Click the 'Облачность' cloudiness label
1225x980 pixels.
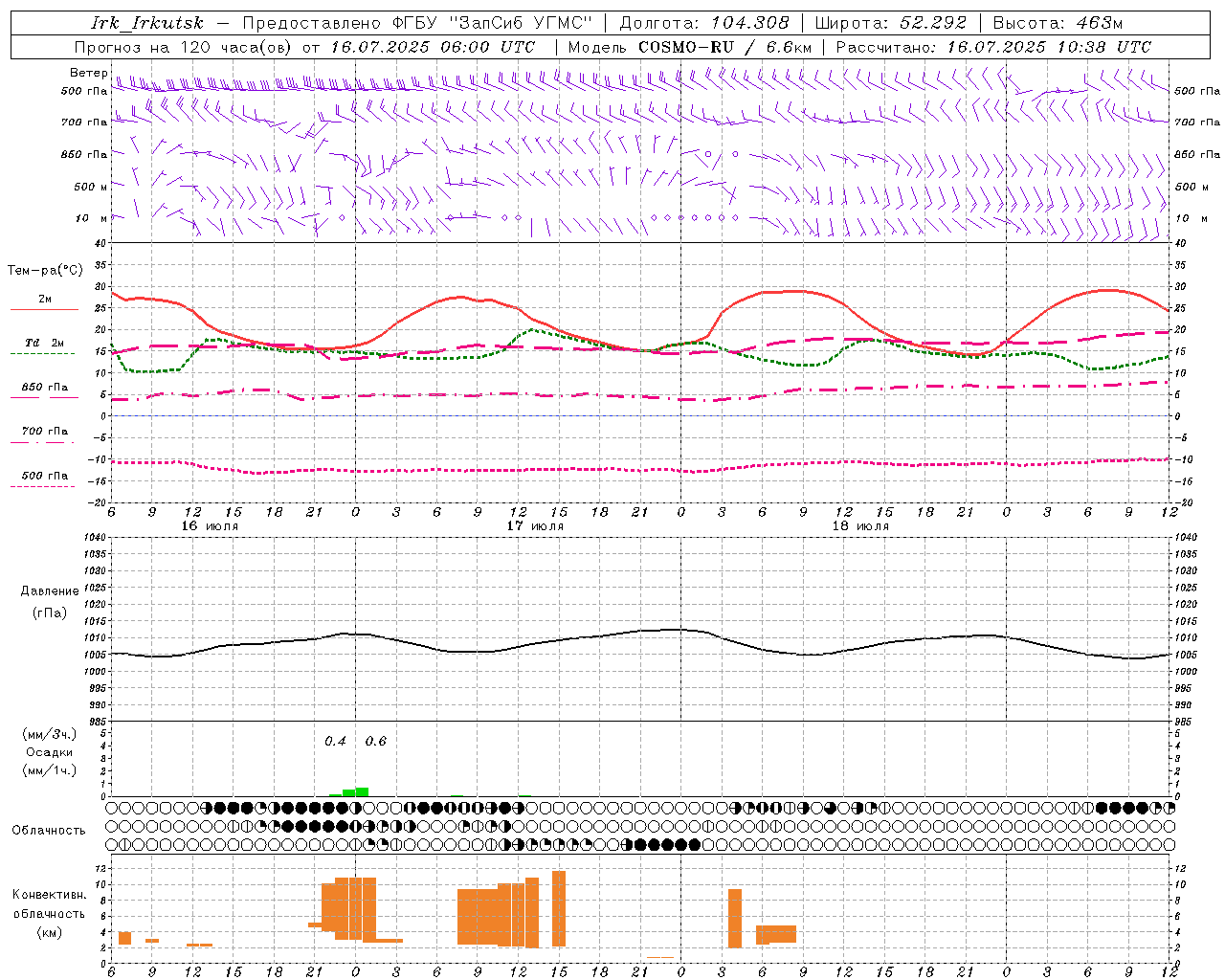49,831
